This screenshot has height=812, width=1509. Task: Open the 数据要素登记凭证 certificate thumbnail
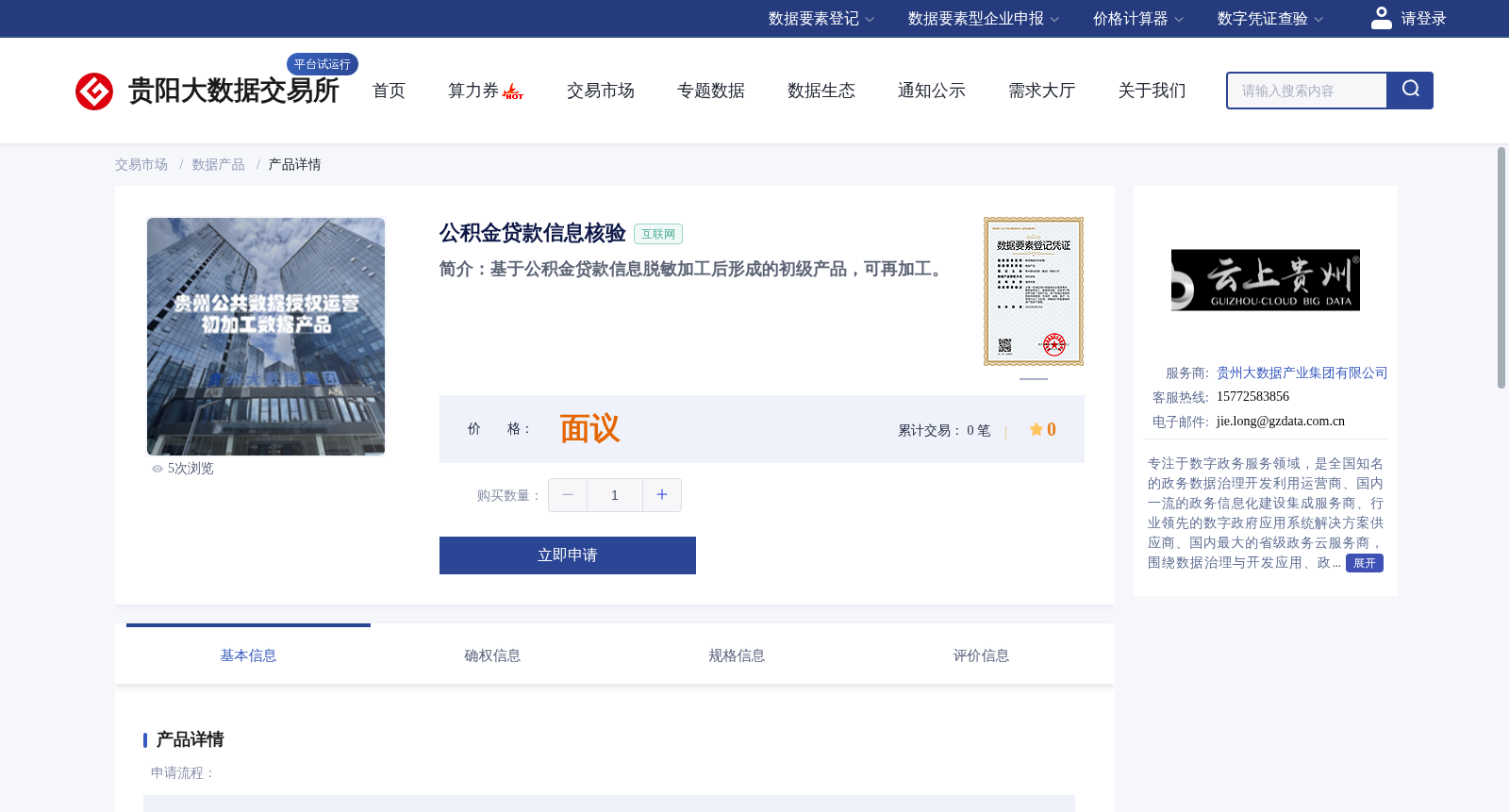pos(1034,291)
